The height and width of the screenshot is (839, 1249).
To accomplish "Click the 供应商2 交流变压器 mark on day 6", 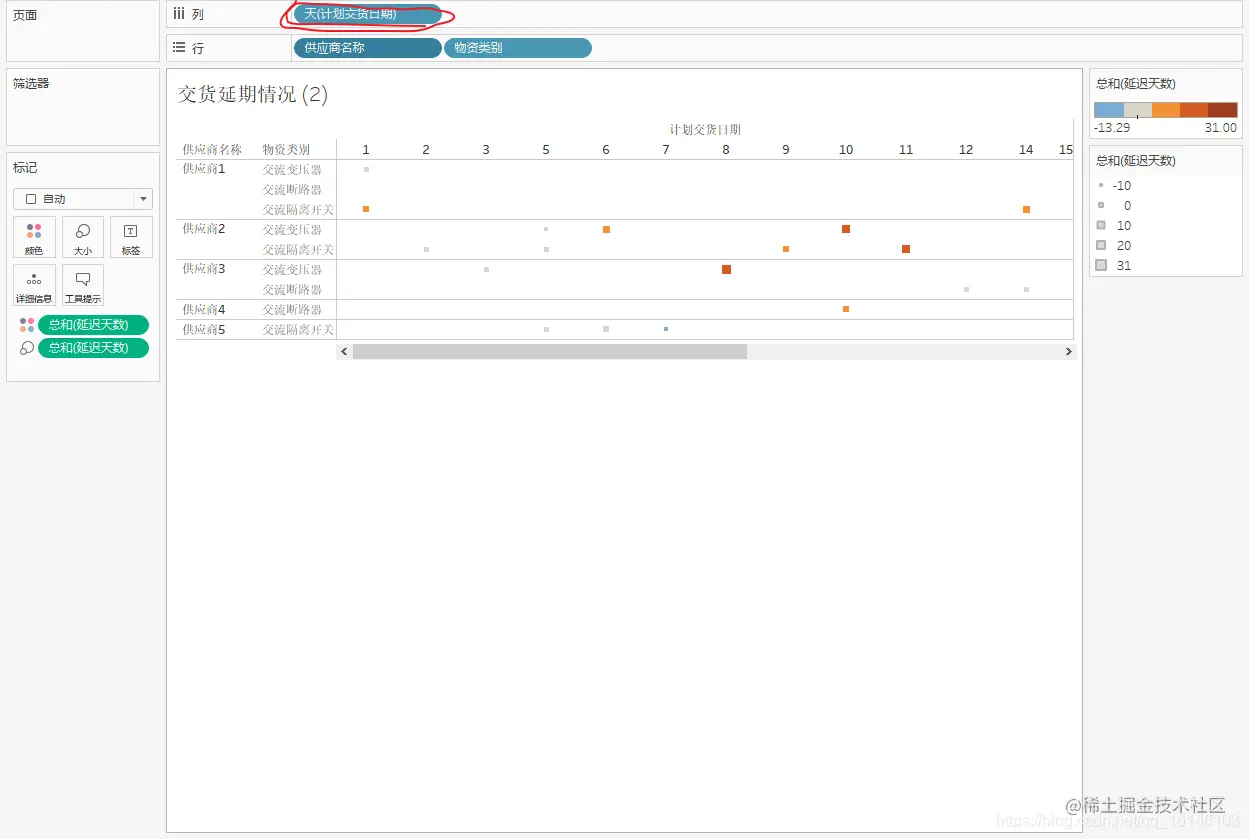I will point(606,229).
